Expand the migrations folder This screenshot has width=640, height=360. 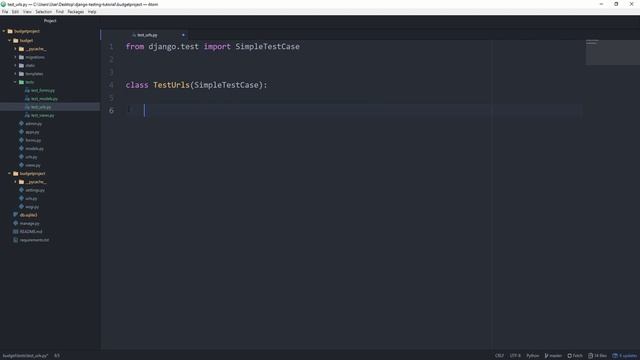pyautogui.click(x=16, y=57)
